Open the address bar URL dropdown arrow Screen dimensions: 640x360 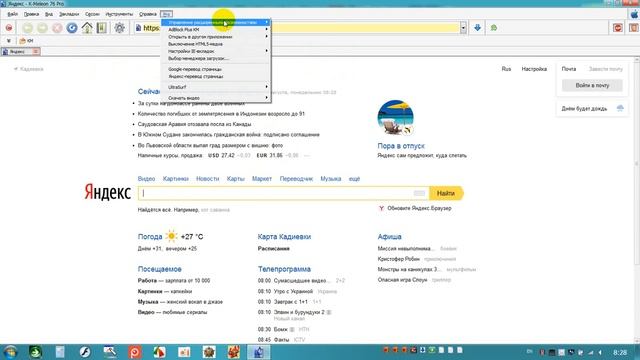[463, 28]
